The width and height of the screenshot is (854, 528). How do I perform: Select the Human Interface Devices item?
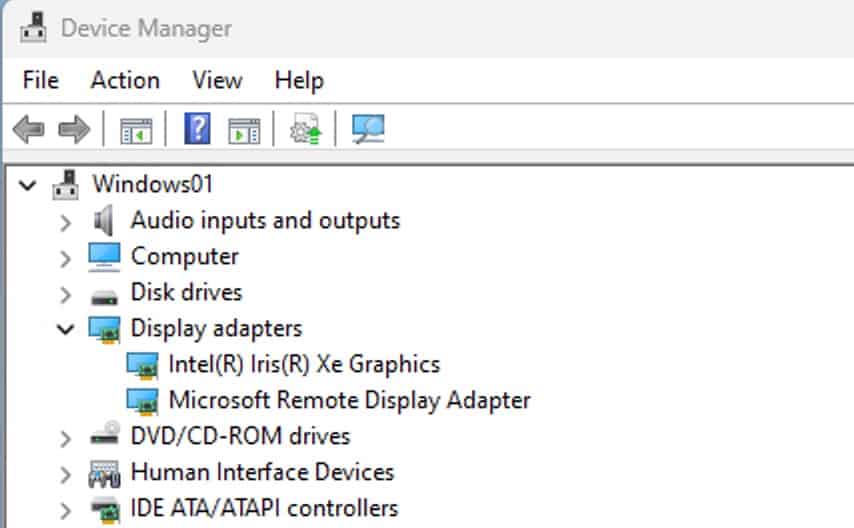pos(262,472)
